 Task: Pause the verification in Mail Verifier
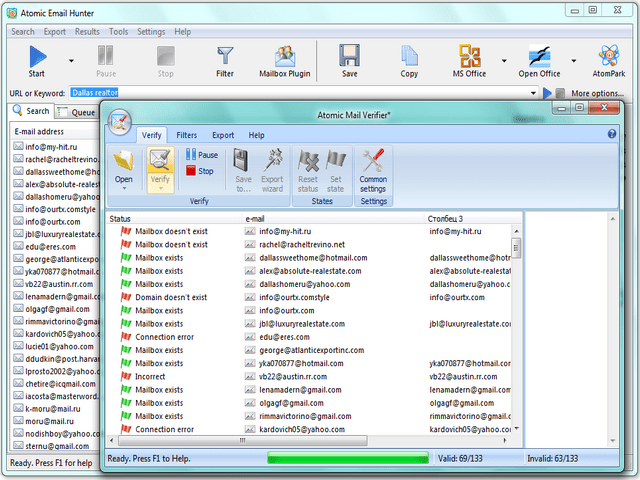(x=201, y=155)
